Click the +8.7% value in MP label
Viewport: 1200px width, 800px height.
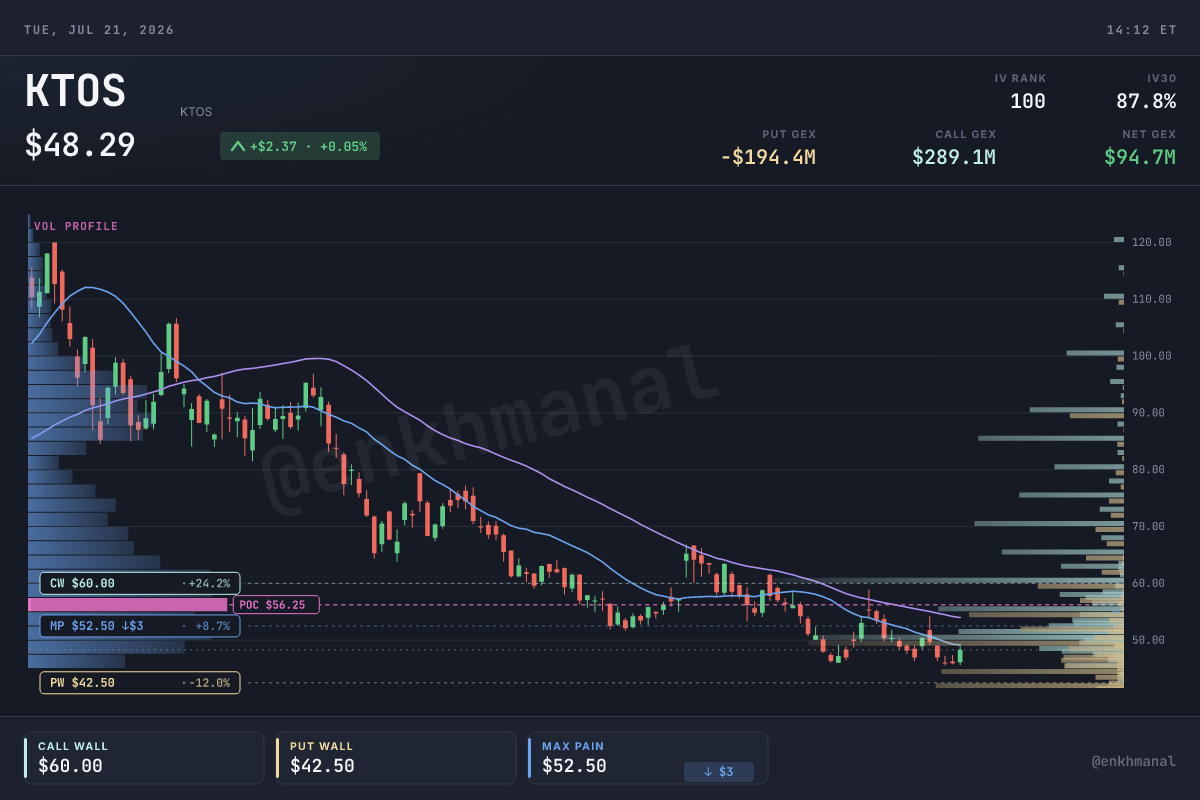(x=211, y=626)
